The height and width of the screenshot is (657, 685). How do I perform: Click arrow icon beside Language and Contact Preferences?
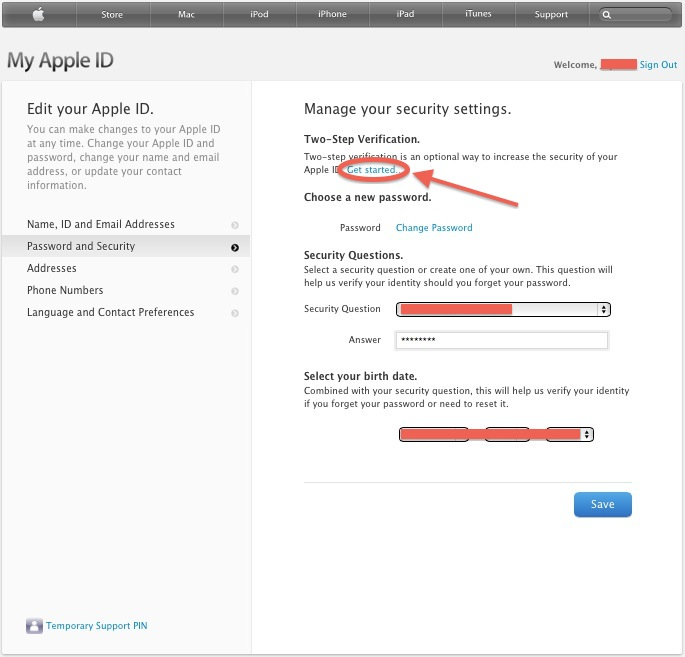click(x=235, y=313)
